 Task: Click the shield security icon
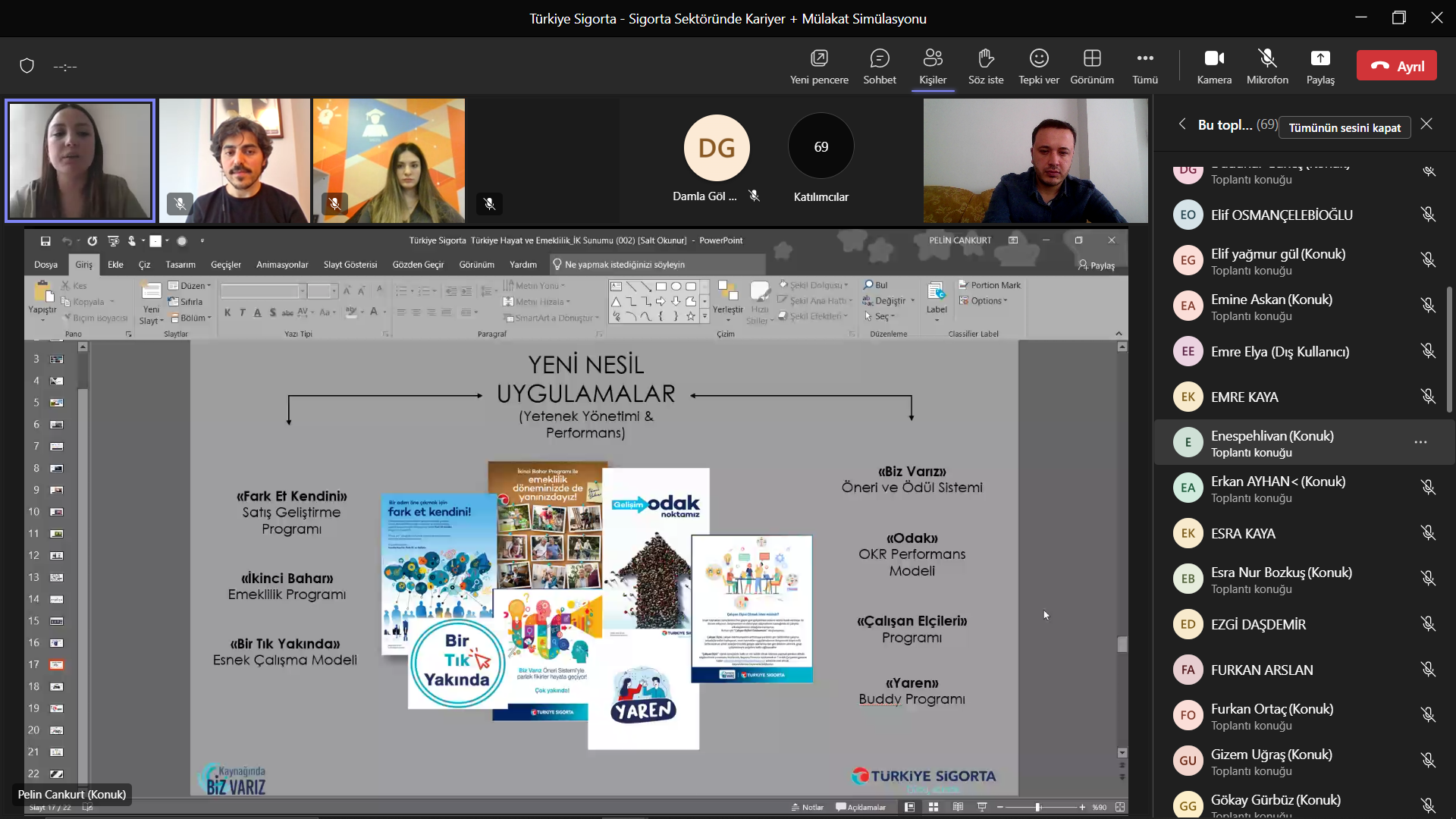tap(27, 66)
